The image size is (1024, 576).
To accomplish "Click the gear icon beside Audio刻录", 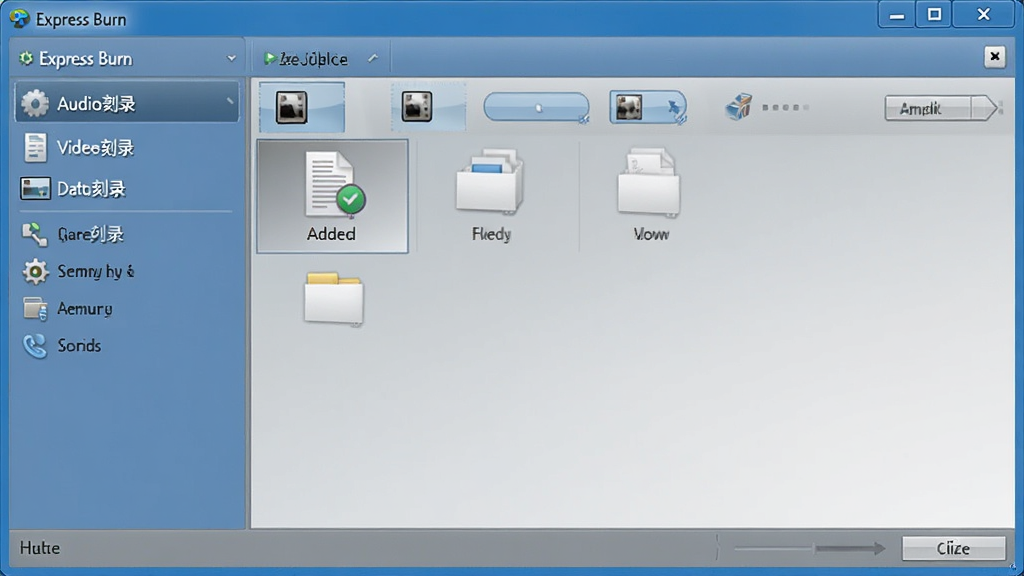I will click(35, 103).
